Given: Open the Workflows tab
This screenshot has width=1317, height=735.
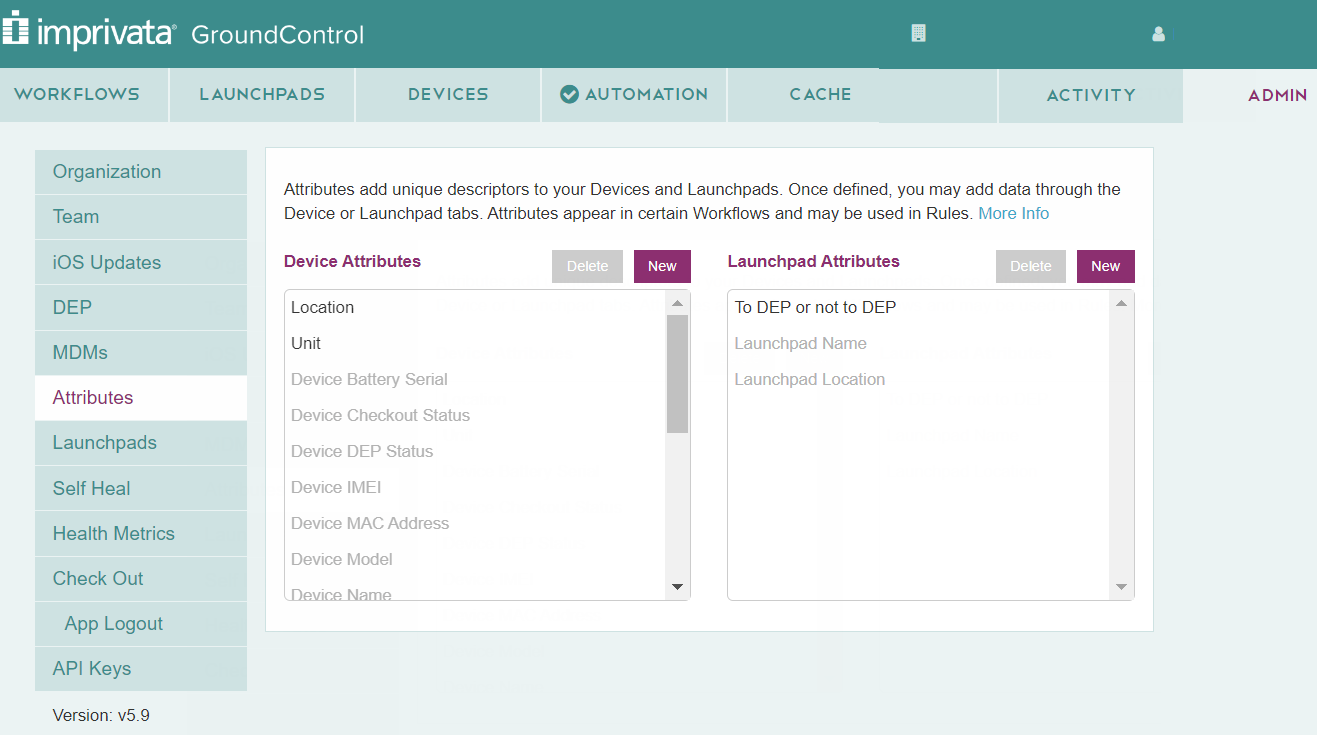Looking at the screenshot, I should pyautogui.click(x=84, y=95).
